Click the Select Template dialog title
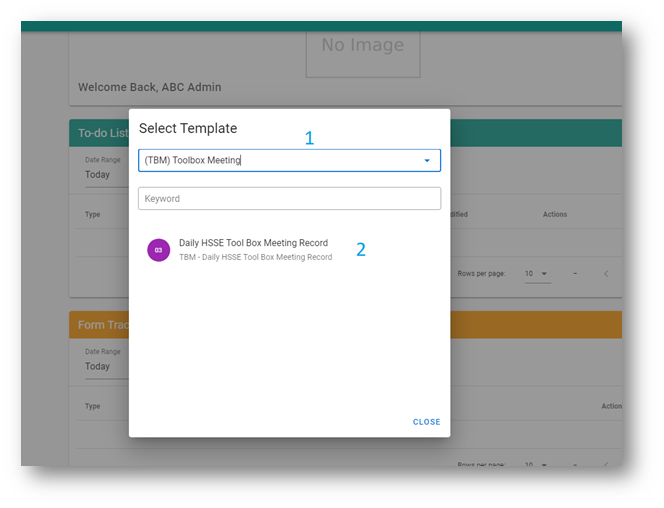The width and height of the screenshot is (664, 508). click(x=188, y=128)
